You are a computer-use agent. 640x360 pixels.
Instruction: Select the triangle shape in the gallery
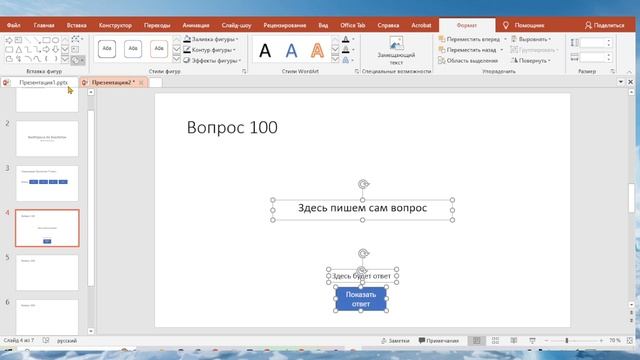pos(18,49)
